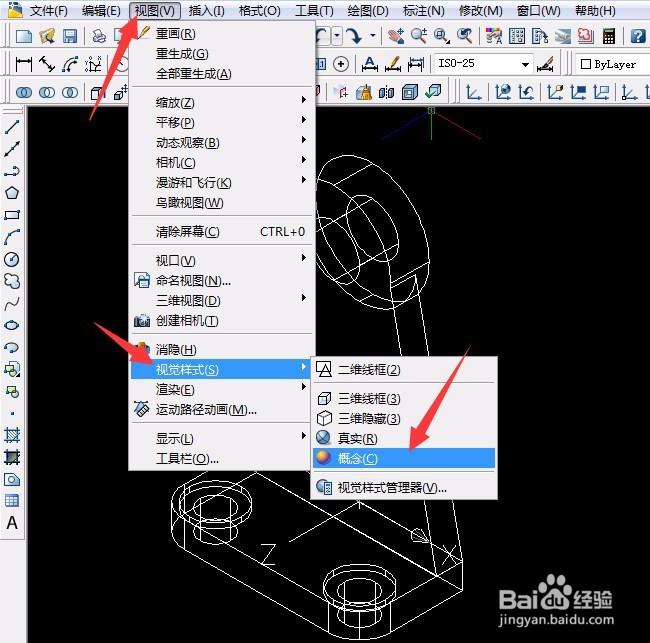Open the 修改(M) menu
Viewport: 650px width, 643px height.
point(480,10)
